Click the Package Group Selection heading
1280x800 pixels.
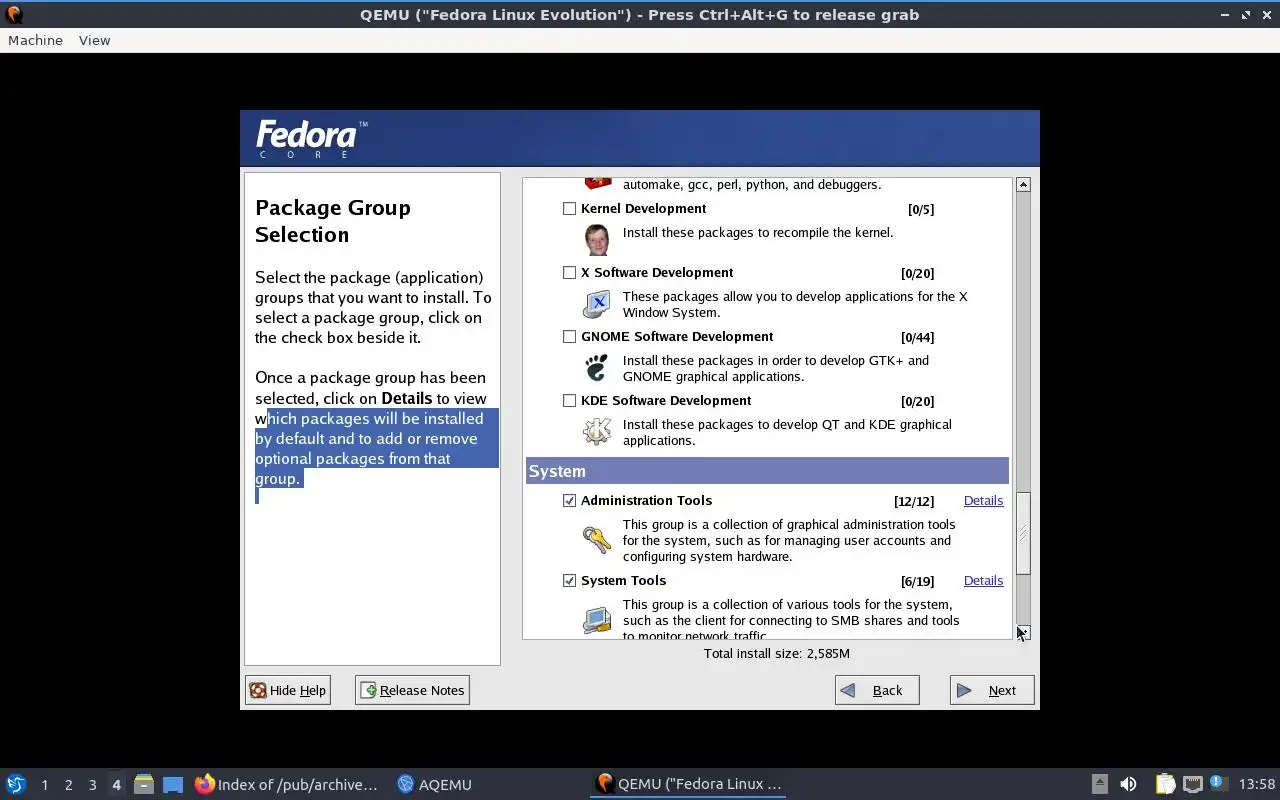(x=333, y=221)
